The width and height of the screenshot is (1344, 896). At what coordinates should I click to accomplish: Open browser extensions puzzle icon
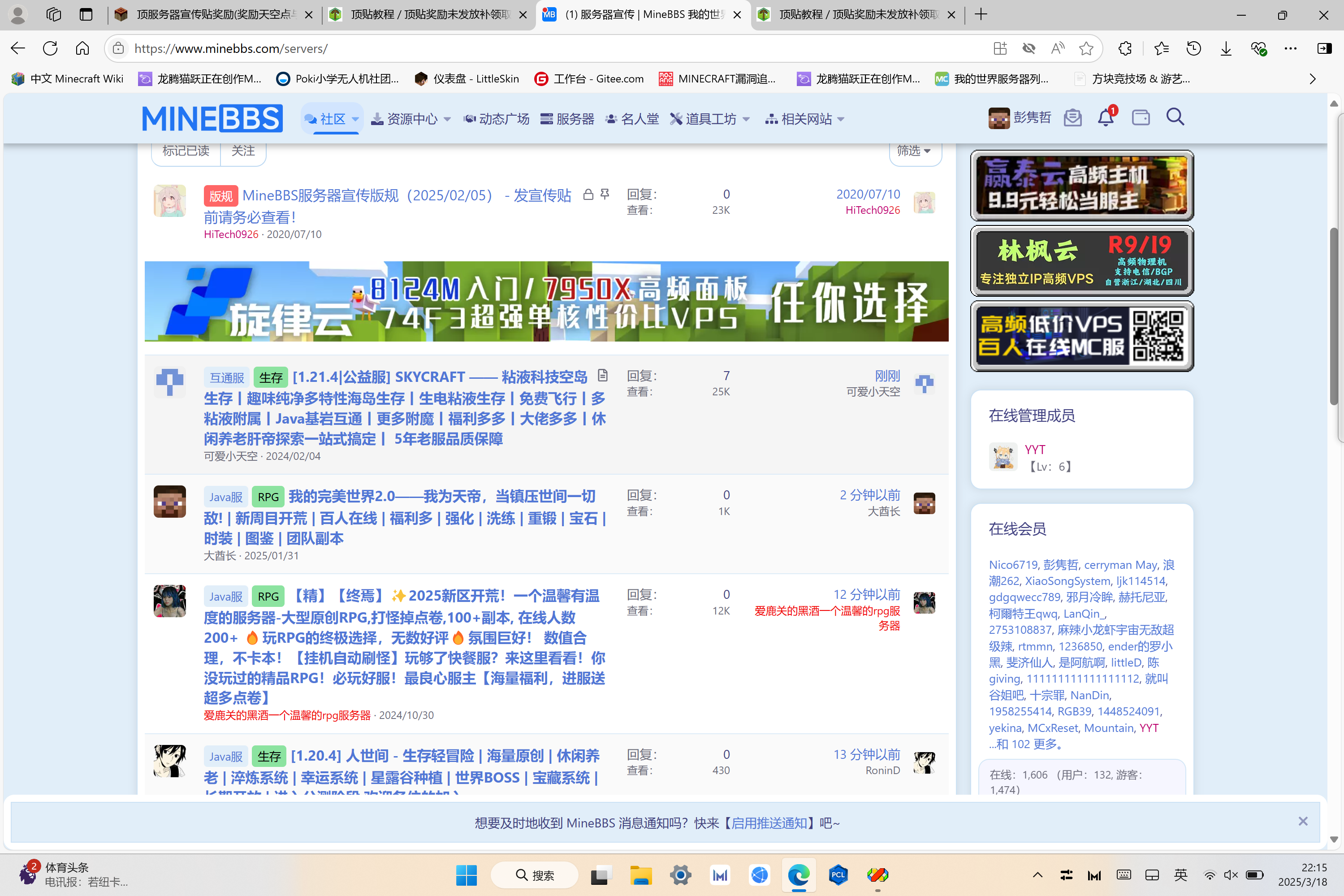[1125, 48]
